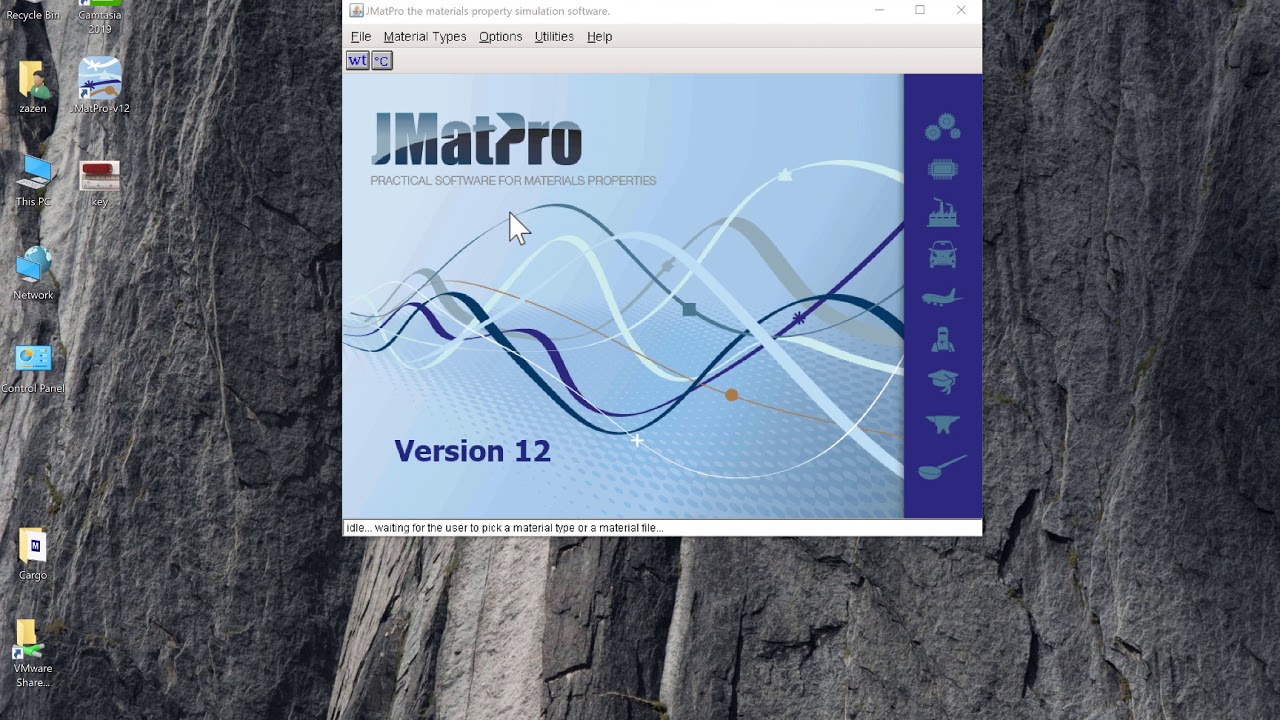Open the Material Types menu

[425, 36]
